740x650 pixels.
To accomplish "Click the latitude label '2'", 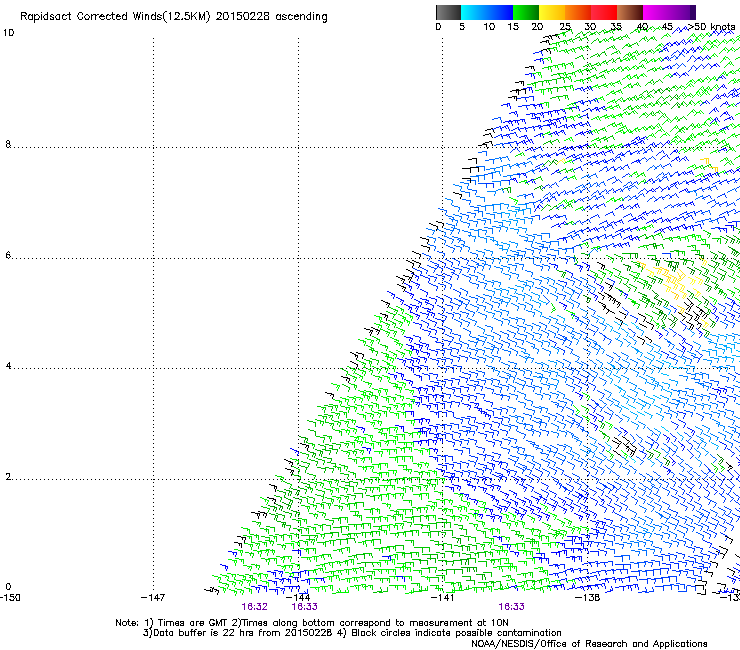I will tap(8, 477).
